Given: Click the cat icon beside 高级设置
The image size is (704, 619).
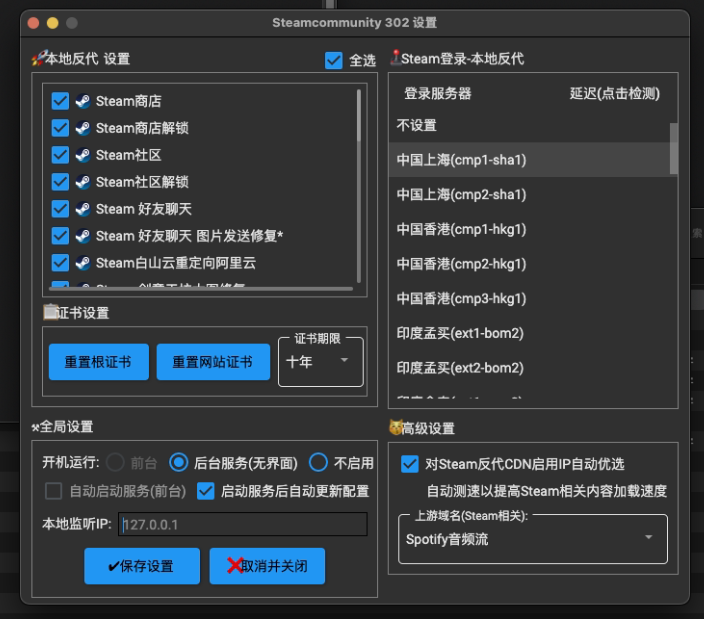Looking at the screenshot, I should (x=396, y=427).
